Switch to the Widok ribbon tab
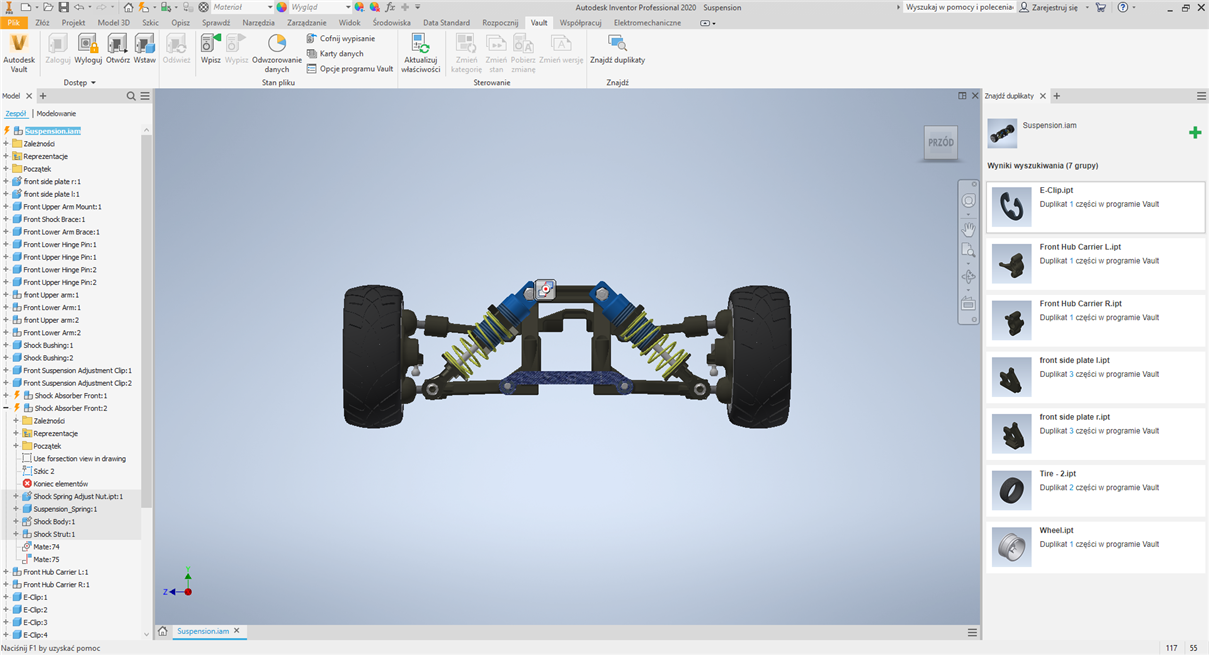Image resolution: width=1209 pixels, height=655 pixels. [350, 22]
